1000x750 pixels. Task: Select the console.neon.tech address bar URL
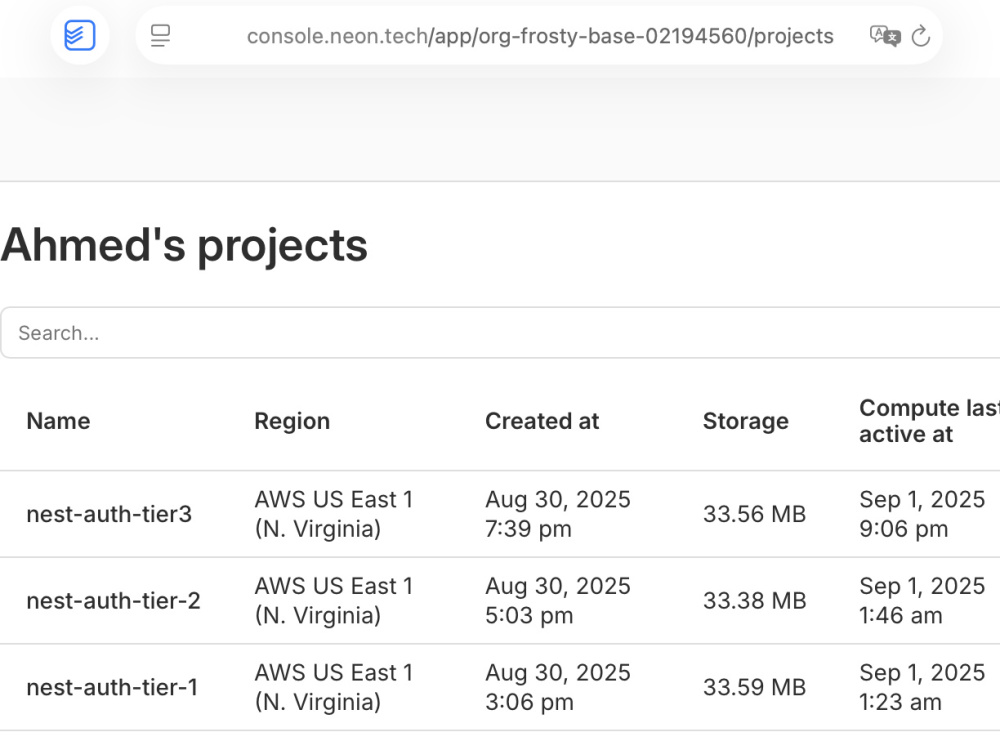(540, 36)
